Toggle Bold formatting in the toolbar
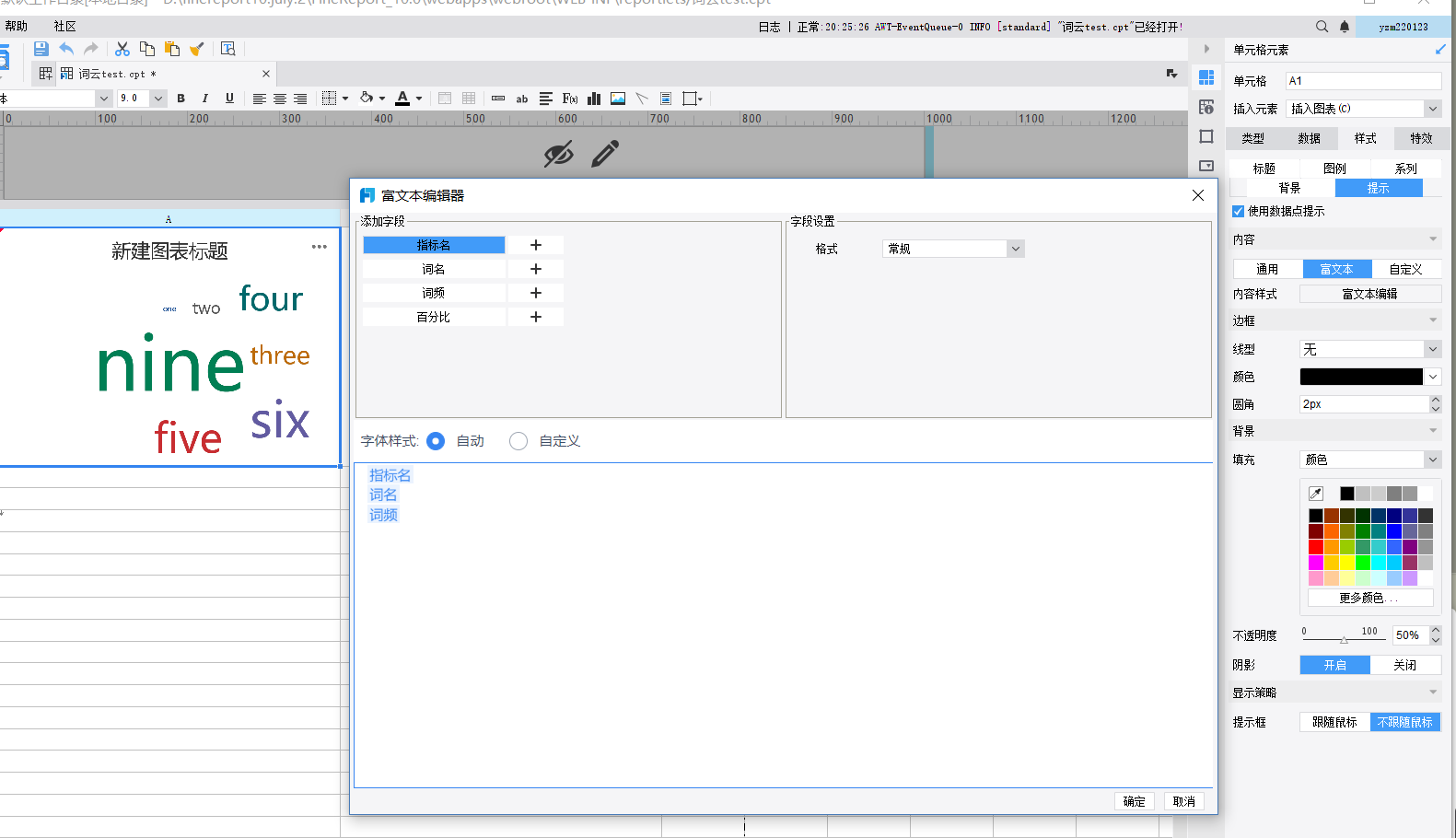This screenshot has width=1456, height=838. [x=181, y=99]
